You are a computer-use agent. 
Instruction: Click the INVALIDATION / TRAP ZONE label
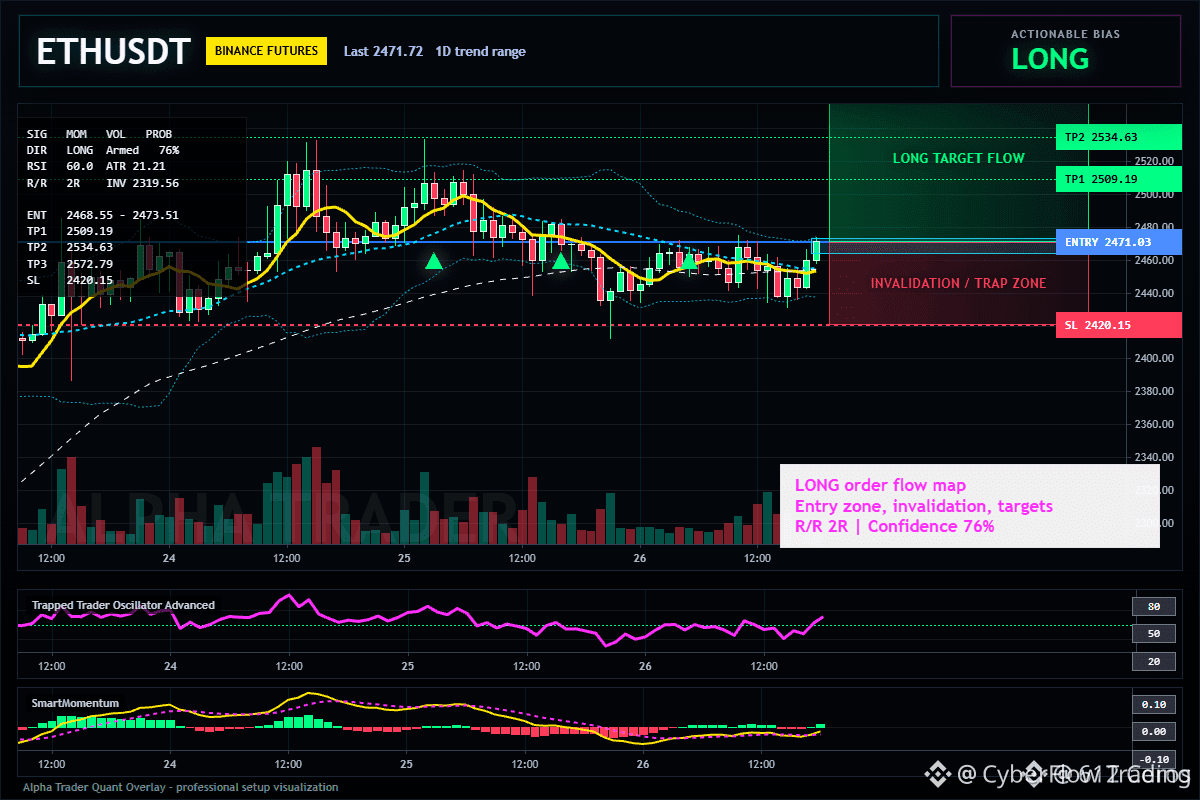[x=958, y=283]
